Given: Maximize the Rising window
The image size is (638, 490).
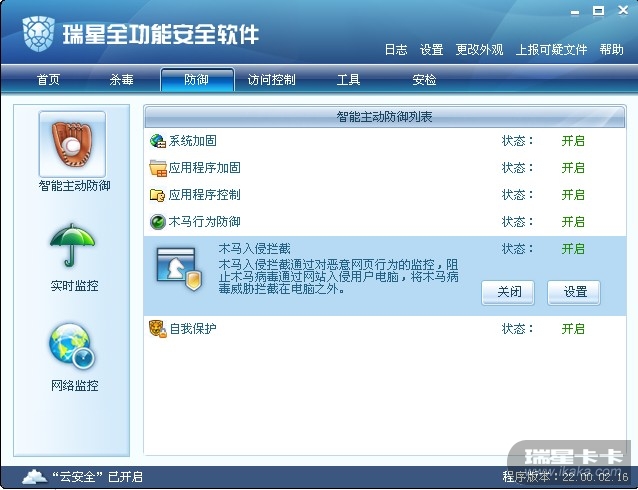Looking at the screenshot, I should tap(598, 11).
